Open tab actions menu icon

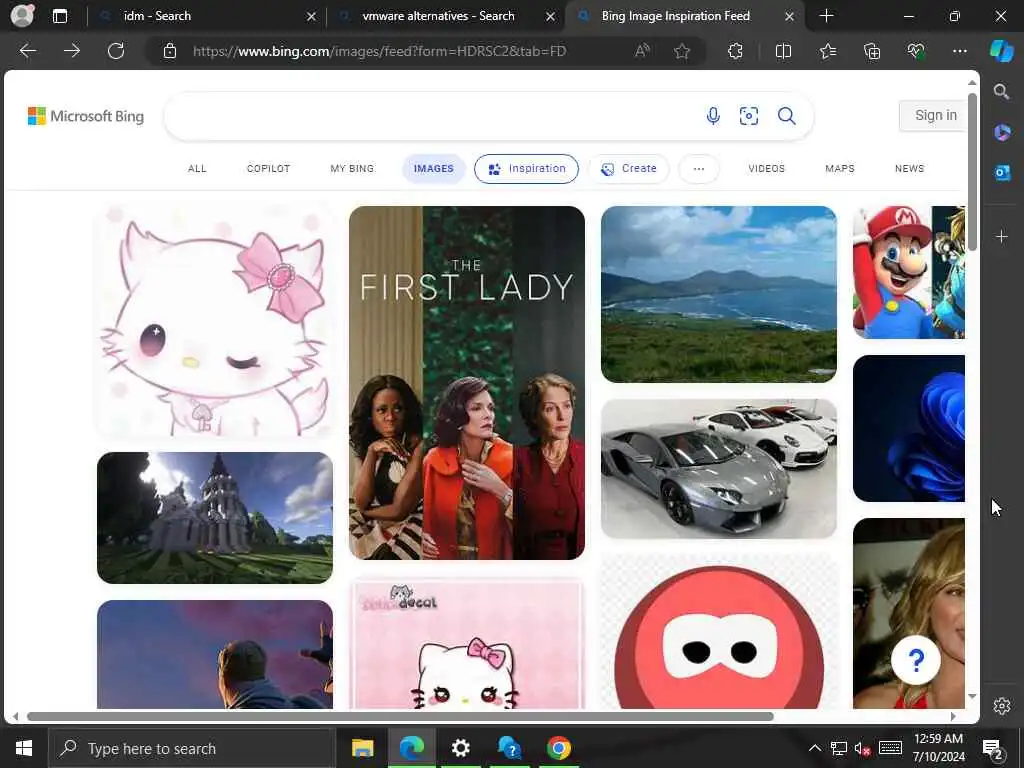tap(60, 16)
